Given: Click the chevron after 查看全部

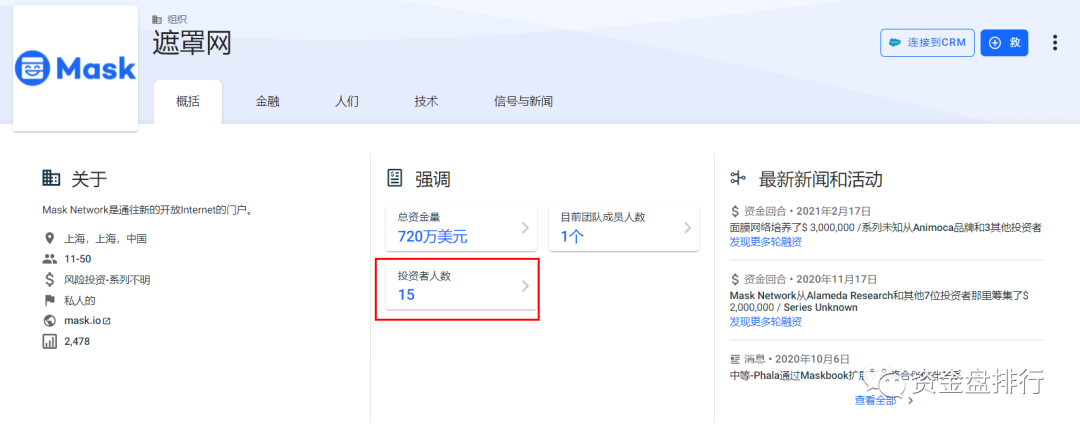Looking at the screenshot, I should (911, 401).
